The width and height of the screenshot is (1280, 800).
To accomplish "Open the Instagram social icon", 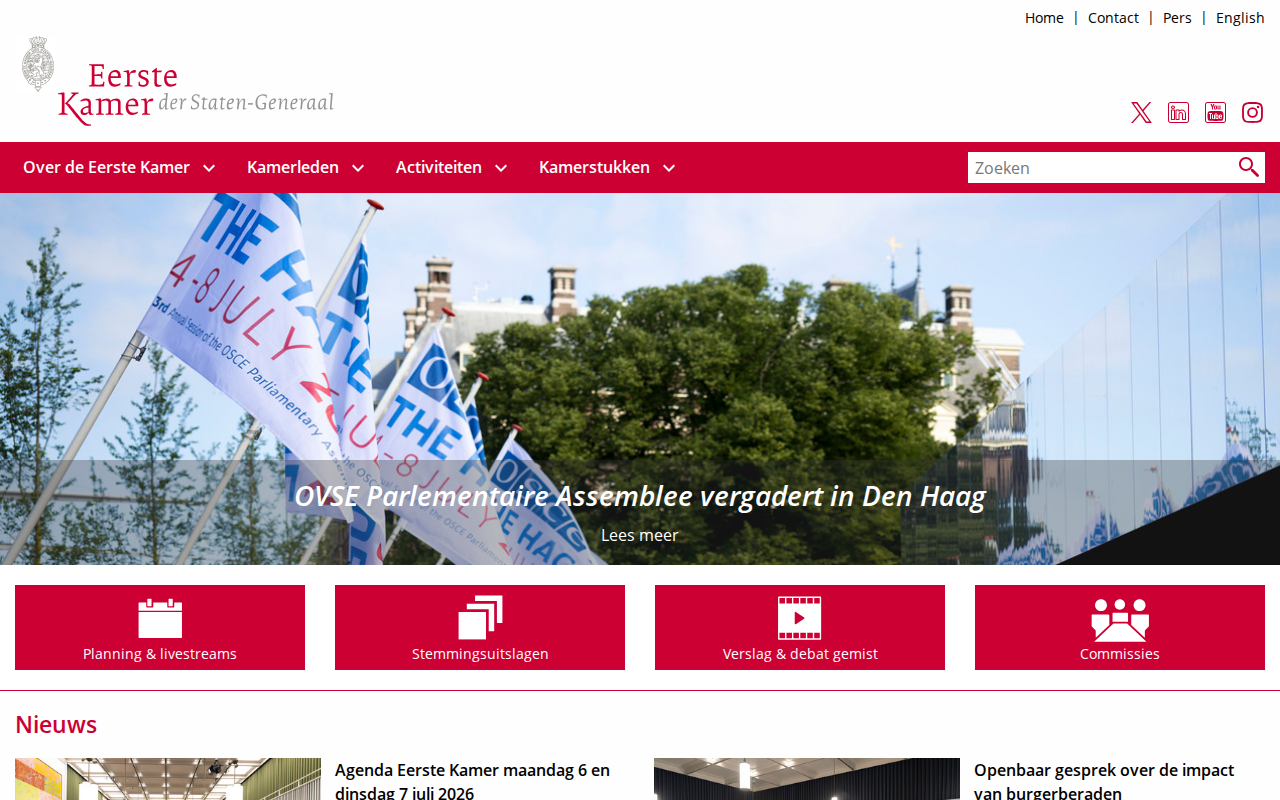I will point(1252,113).
